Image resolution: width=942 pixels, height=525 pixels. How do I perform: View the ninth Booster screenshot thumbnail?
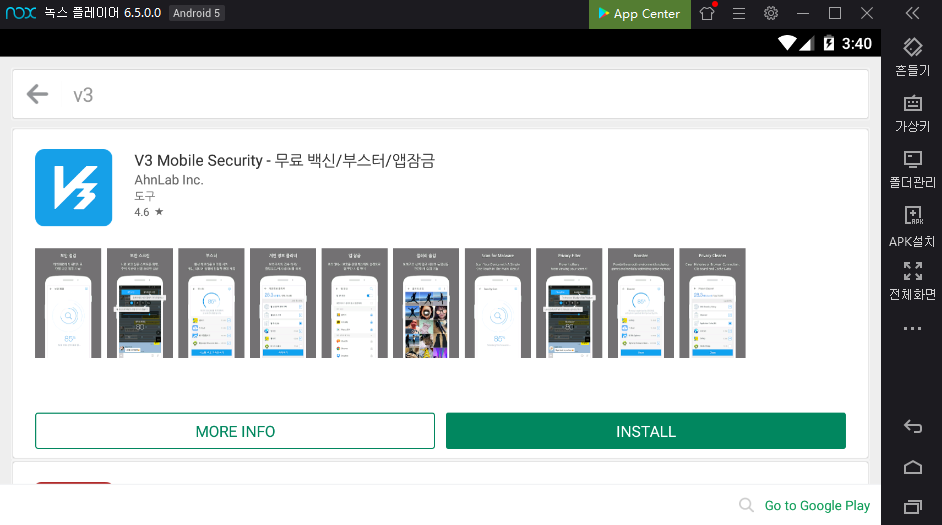pos(641,303)
